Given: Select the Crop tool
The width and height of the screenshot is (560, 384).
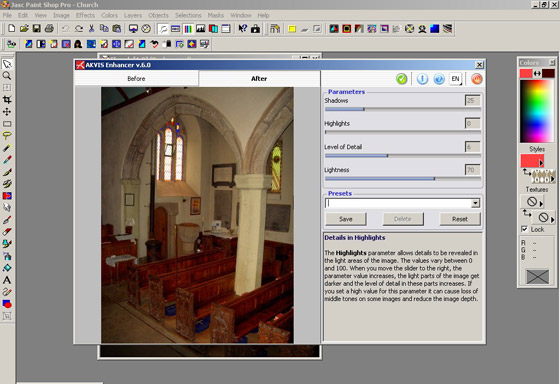Looking at the screenshot, I should coord(7,100).
